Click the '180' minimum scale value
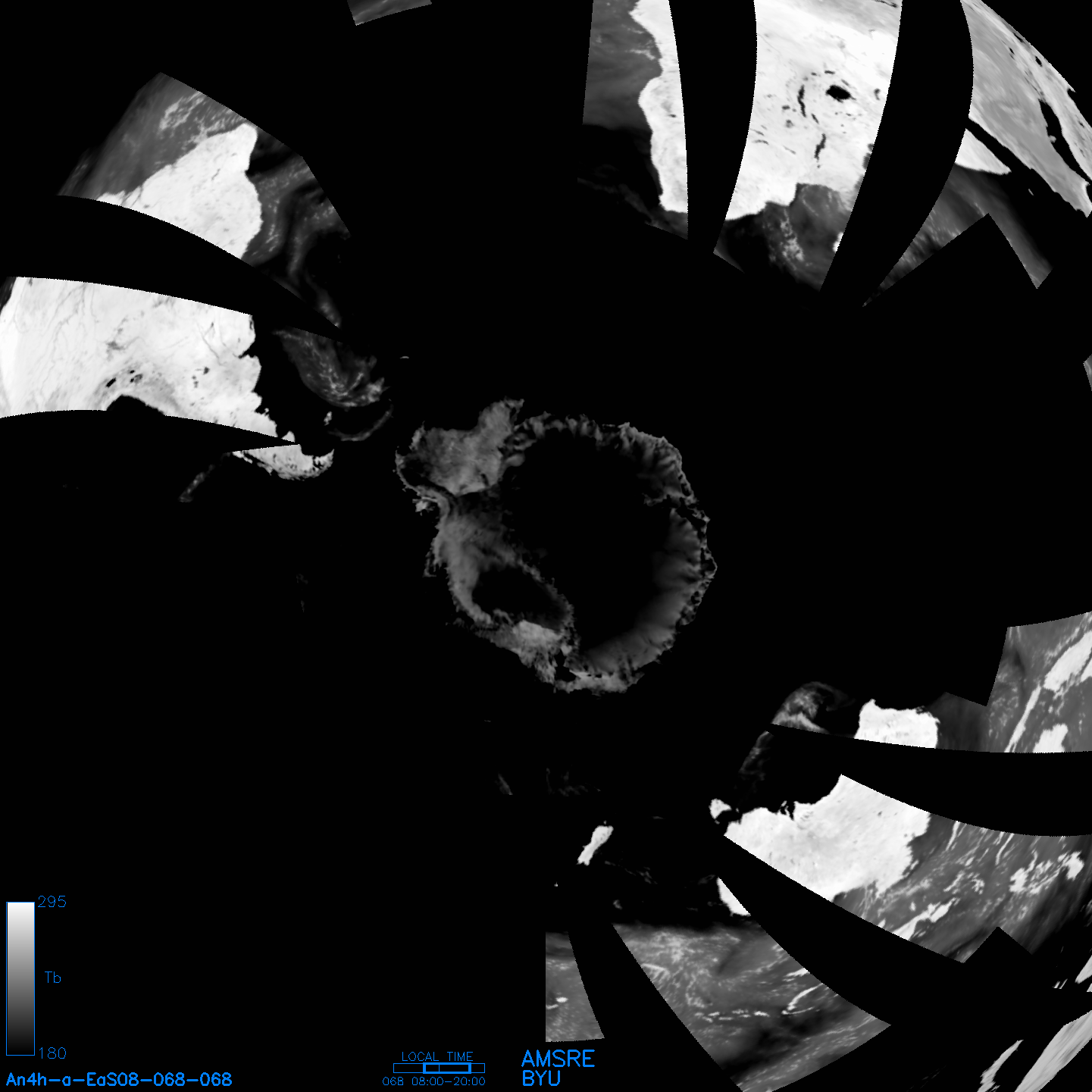The width and height of the screenshot is (1092, 1092). (x=52, y=1053)
